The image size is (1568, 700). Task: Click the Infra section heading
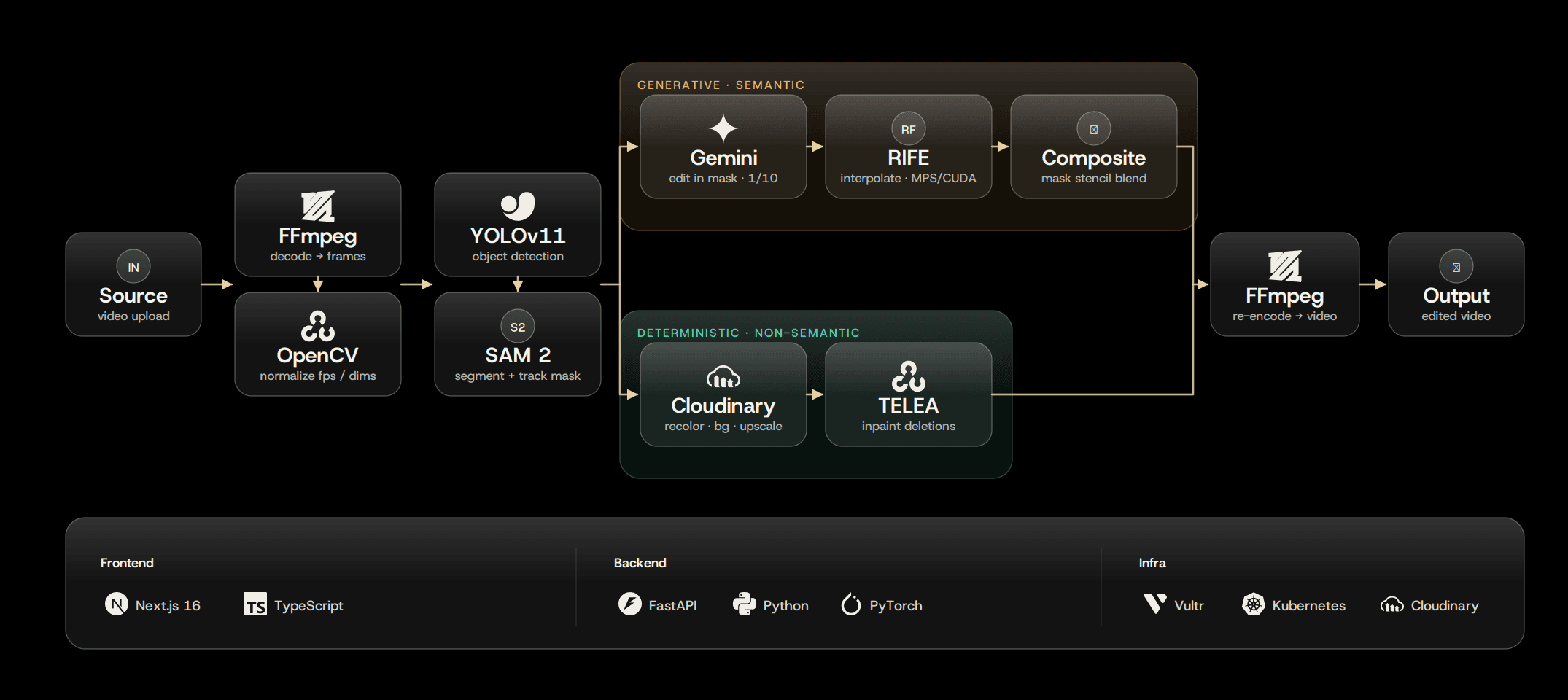pyautogui.click(x=1152, y=563)
